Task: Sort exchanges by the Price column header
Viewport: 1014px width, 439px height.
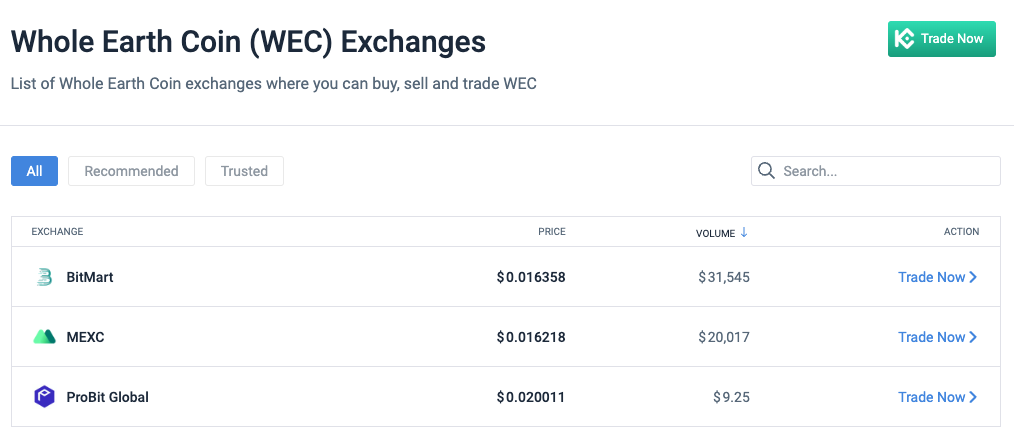Action: [x=551, y=232]
